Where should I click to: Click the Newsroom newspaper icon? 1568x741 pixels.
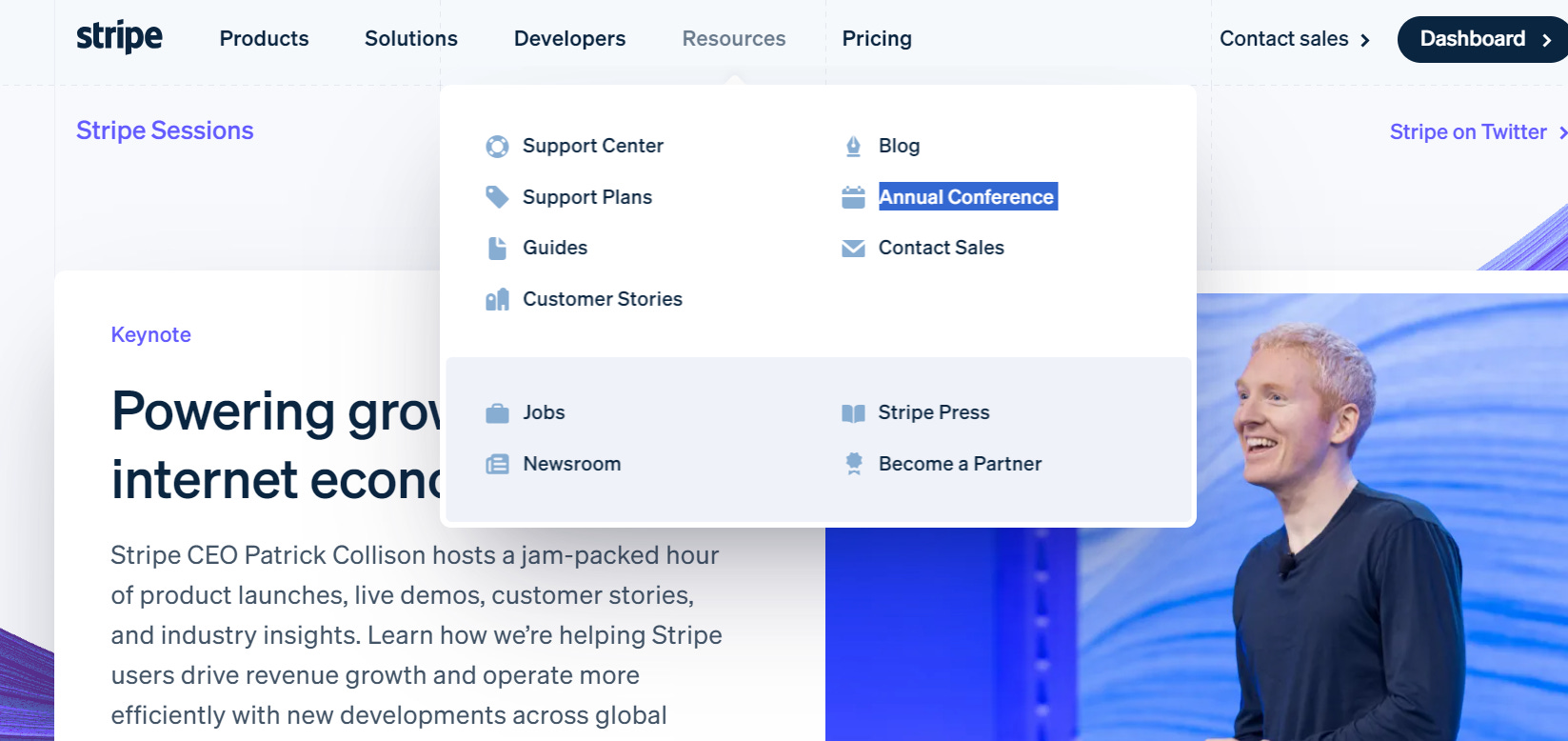tap(497, 464)
